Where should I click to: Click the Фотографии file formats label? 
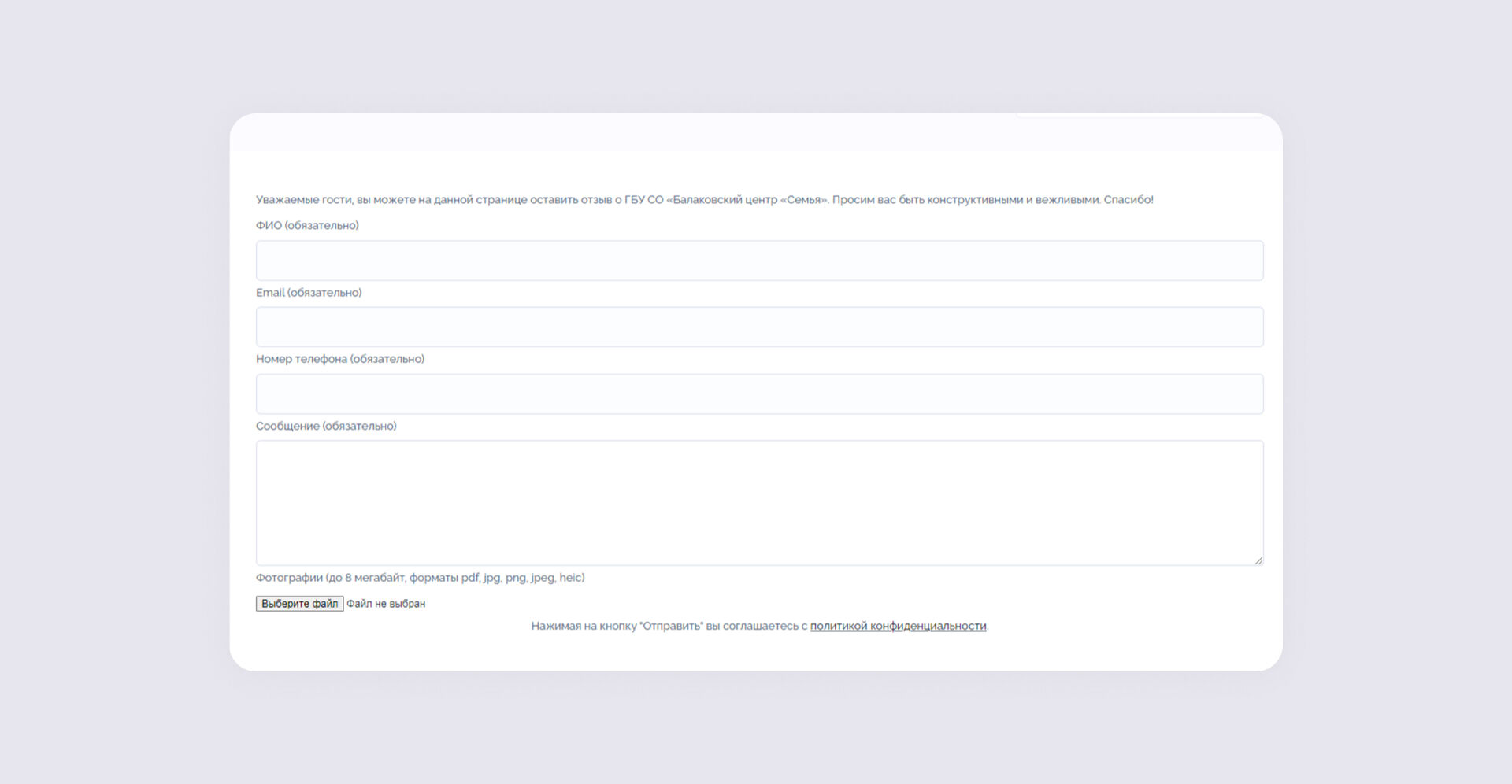point(420,578)
